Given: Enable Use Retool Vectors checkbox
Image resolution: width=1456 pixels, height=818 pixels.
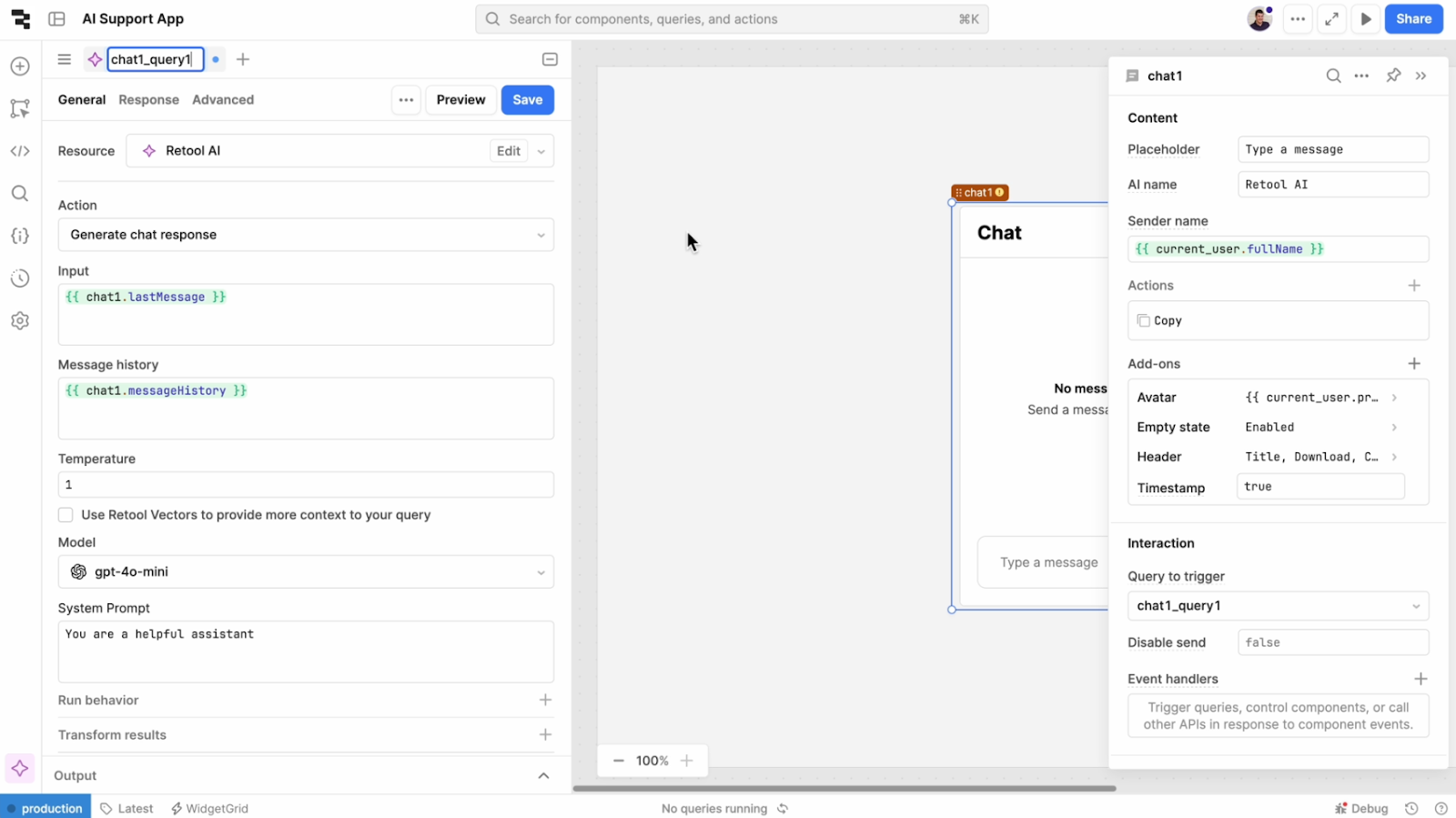Looking at the screenshot, I should pos(66,515).
